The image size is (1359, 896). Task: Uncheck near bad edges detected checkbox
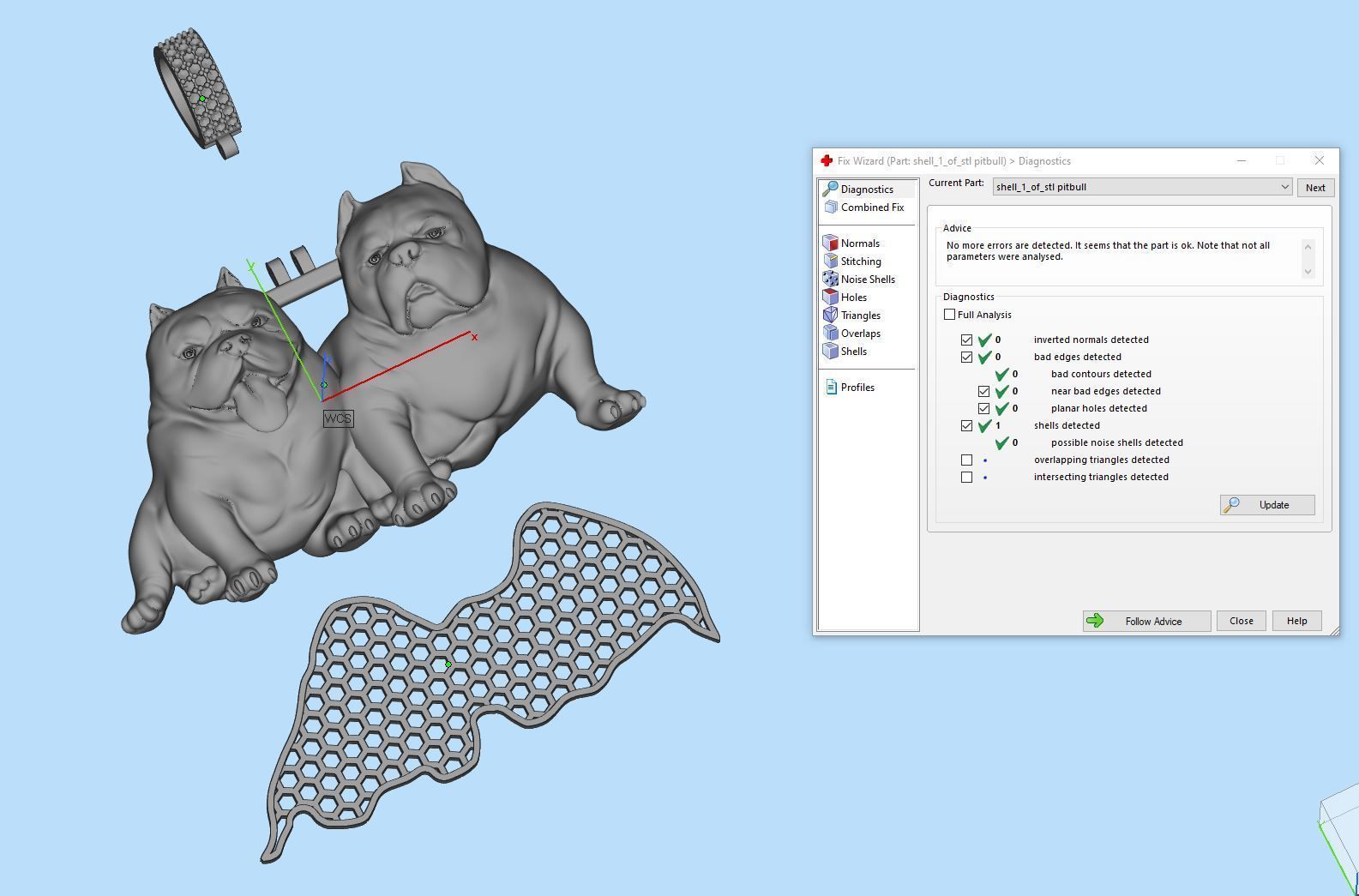coord(983,391)
